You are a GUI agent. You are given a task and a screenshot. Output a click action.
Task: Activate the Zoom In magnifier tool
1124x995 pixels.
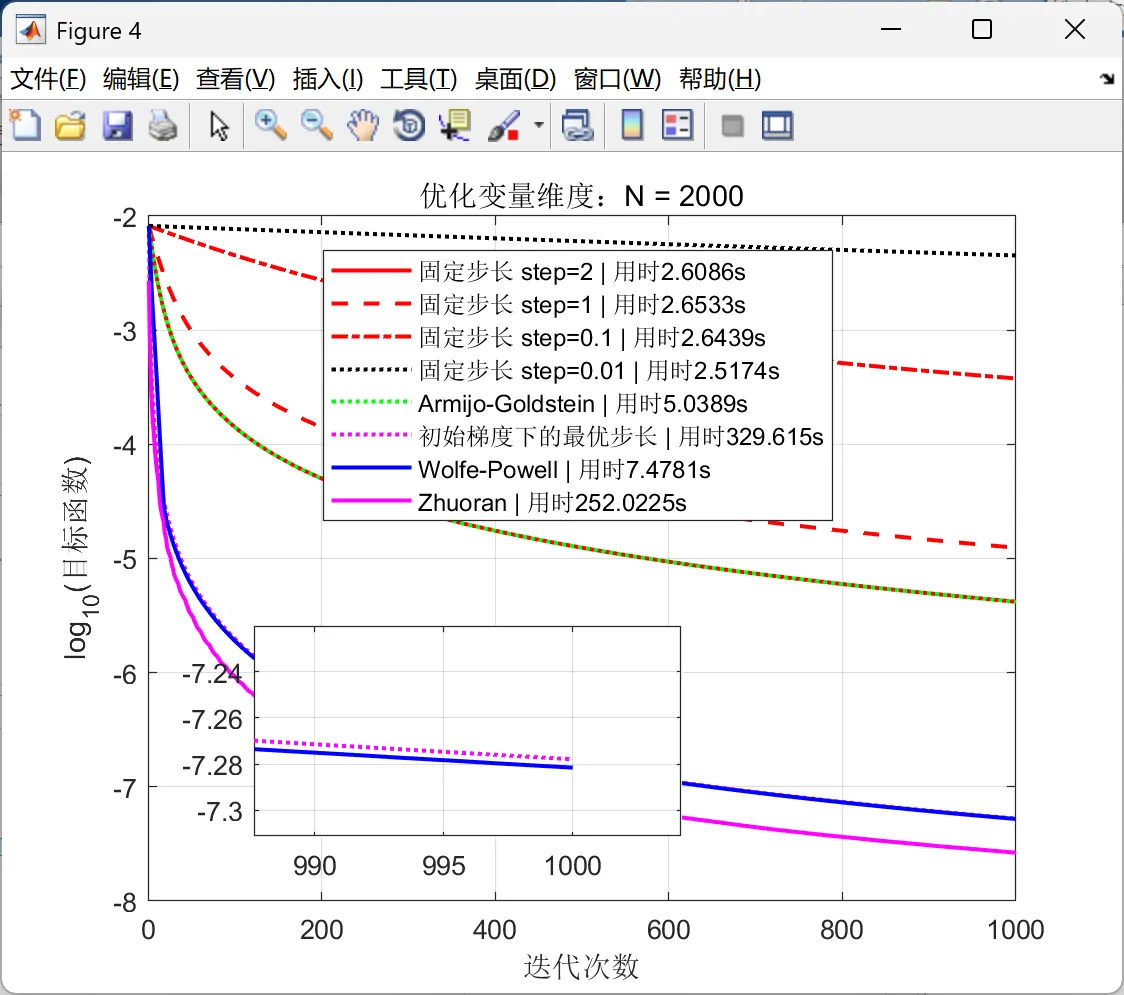[271, 125]
